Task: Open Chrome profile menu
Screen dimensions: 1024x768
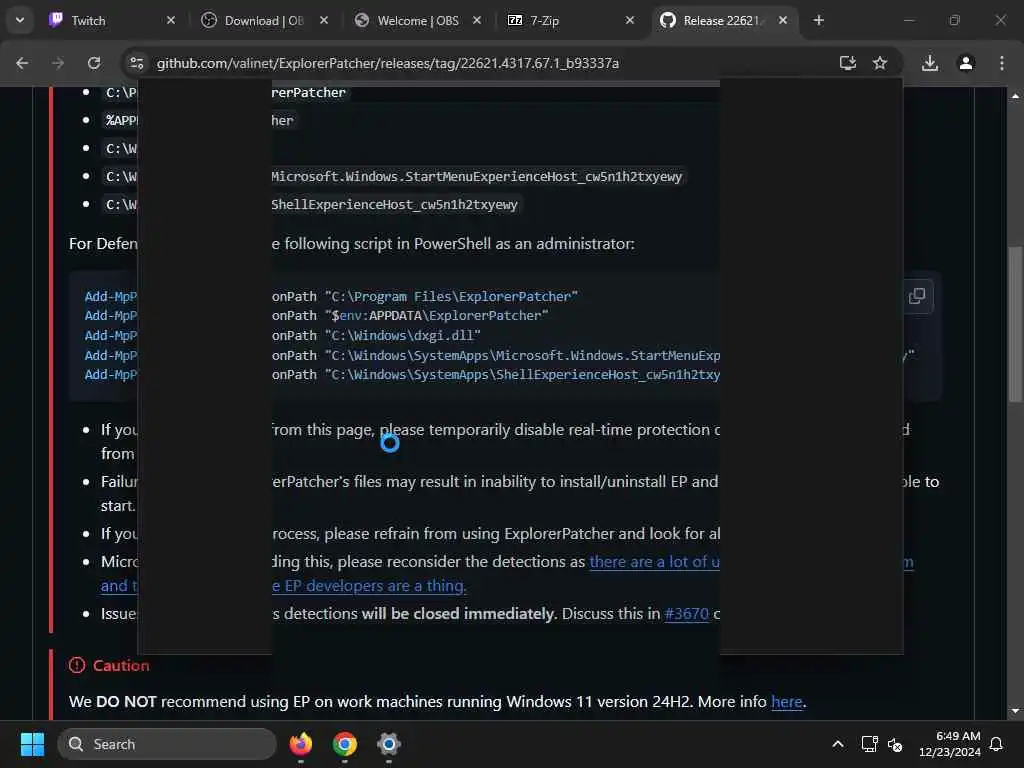Action: tap(966, 63)
